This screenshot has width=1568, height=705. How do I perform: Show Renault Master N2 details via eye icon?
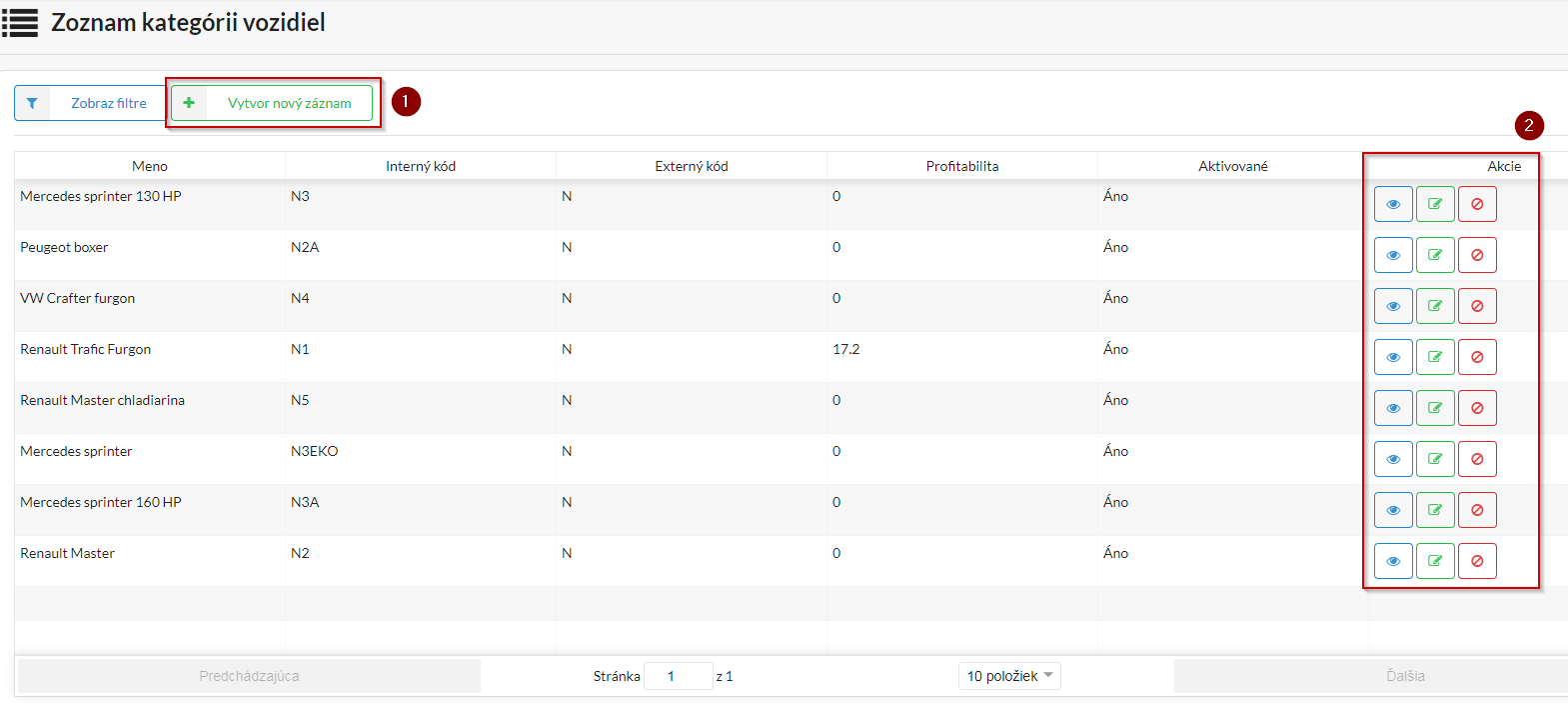(1393, 561)
